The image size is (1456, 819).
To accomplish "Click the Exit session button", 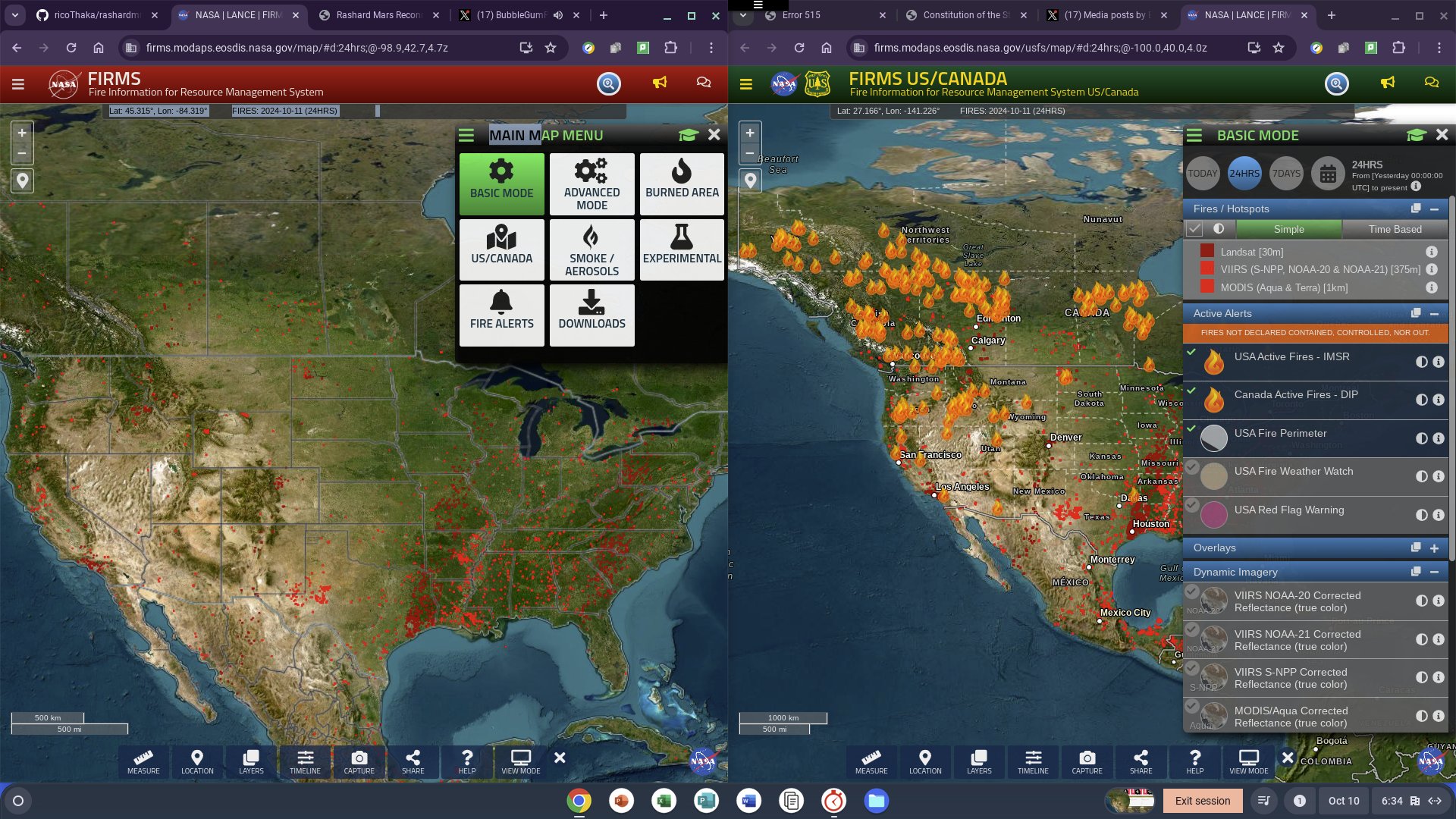I will click(1202, 801).
